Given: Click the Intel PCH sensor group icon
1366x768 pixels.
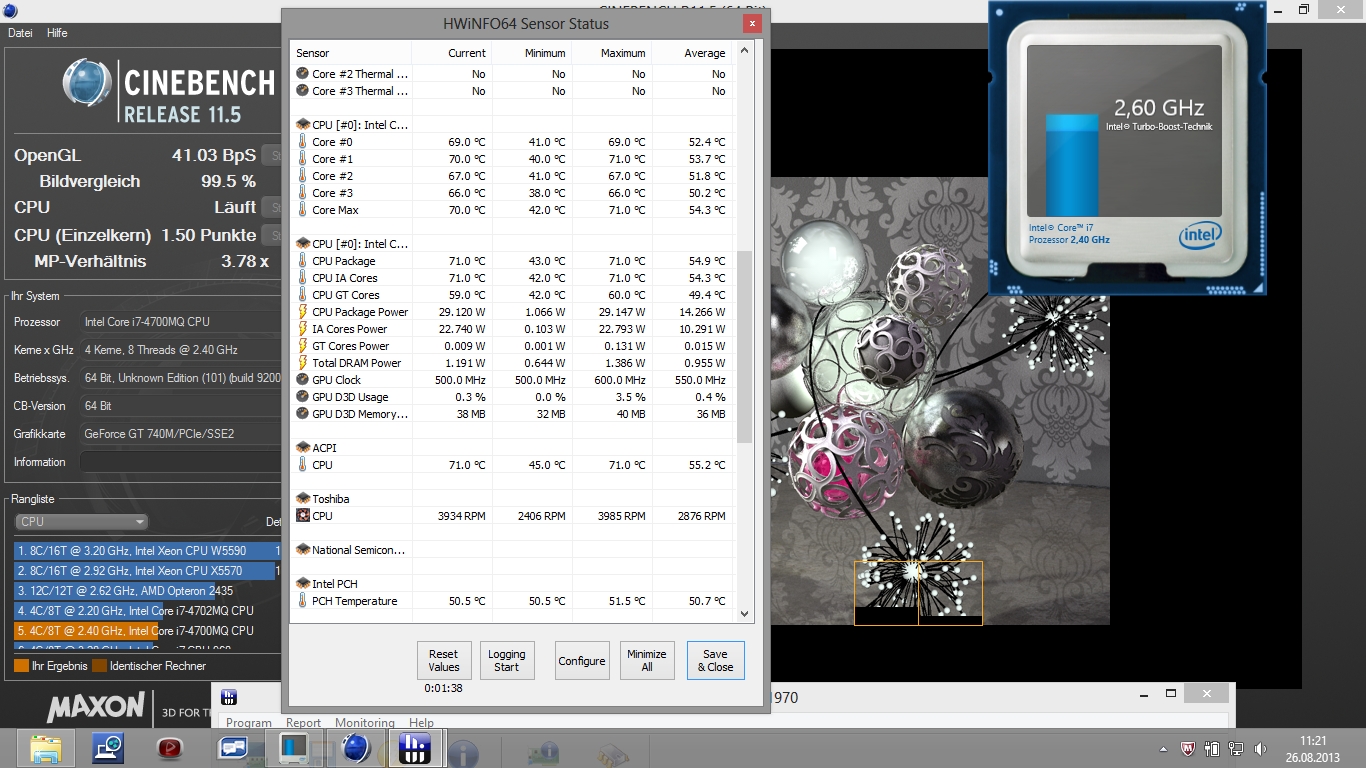Looking at the screenshot, I should click(303, 584).
